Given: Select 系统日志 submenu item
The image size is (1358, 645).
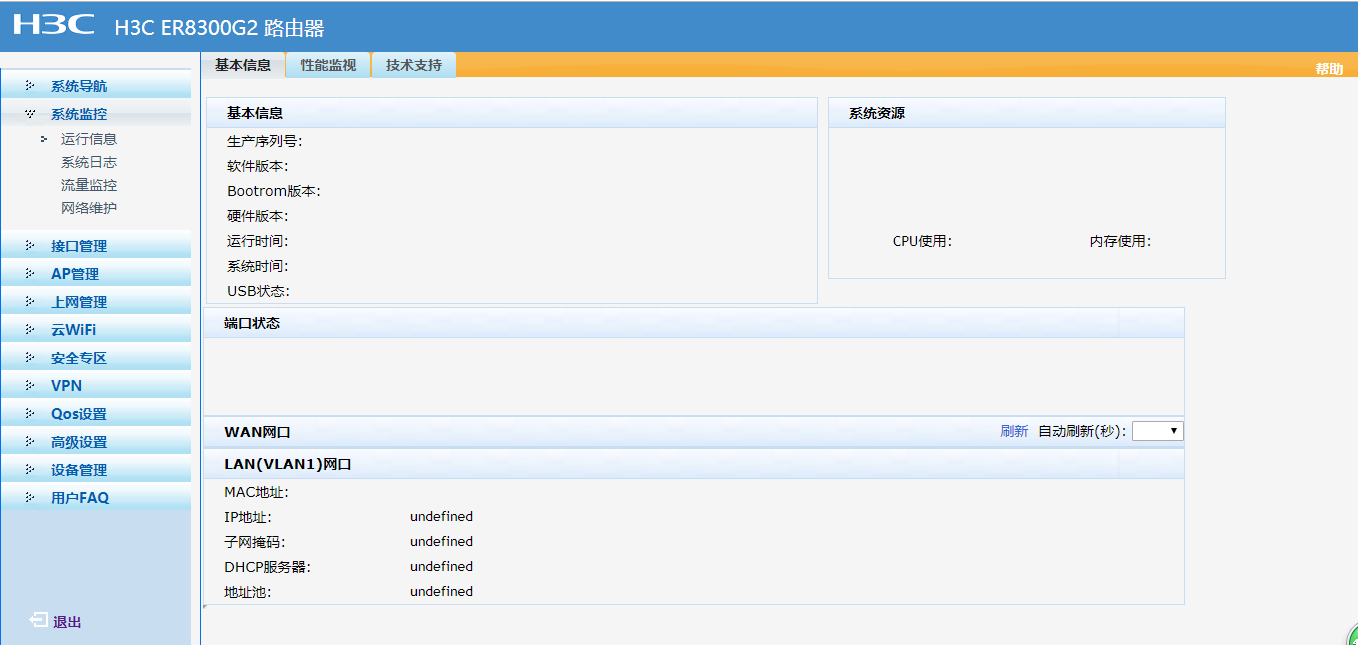Looking at the screenshot, I should pos(89,162).
